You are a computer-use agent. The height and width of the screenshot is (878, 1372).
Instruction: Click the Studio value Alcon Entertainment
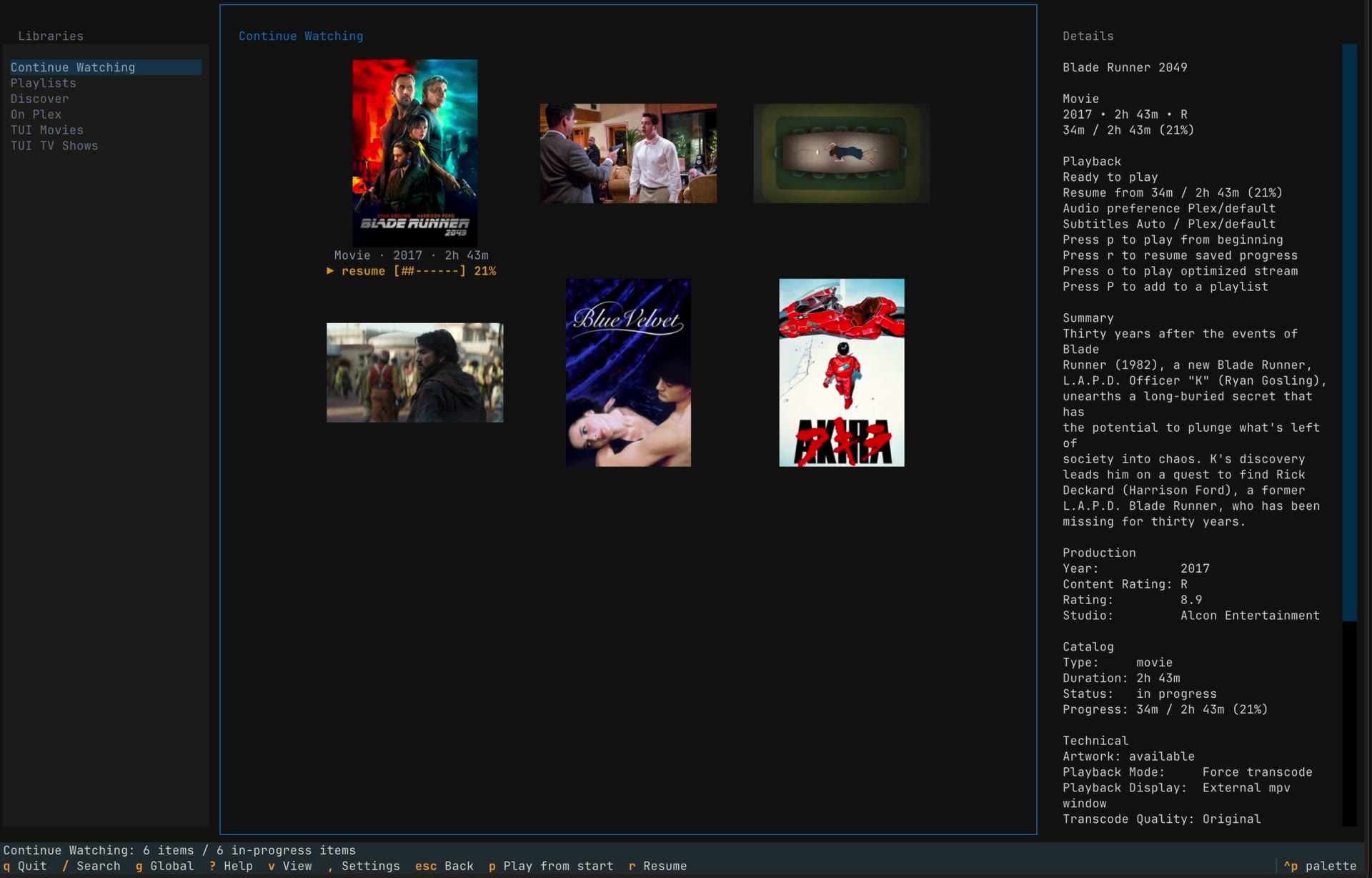tap(1250, 616)
